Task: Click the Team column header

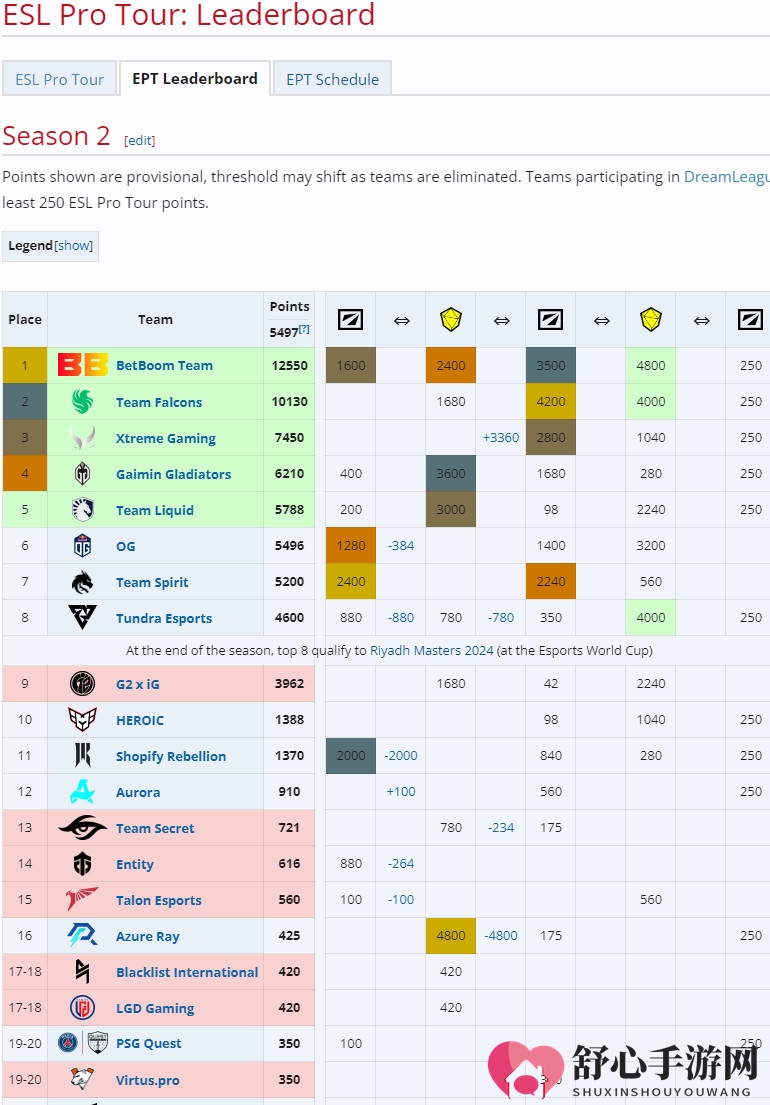Action: [155, 319]
